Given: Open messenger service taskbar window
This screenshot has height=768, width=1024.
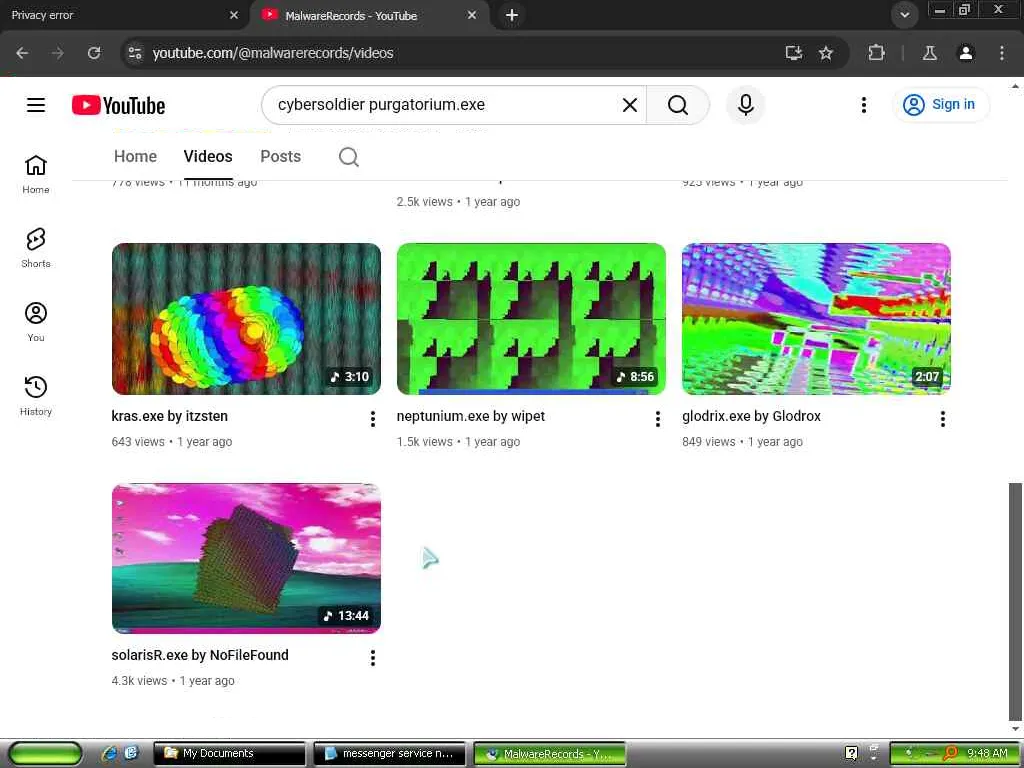Looking at the screenshot, I should click(390, 754).
